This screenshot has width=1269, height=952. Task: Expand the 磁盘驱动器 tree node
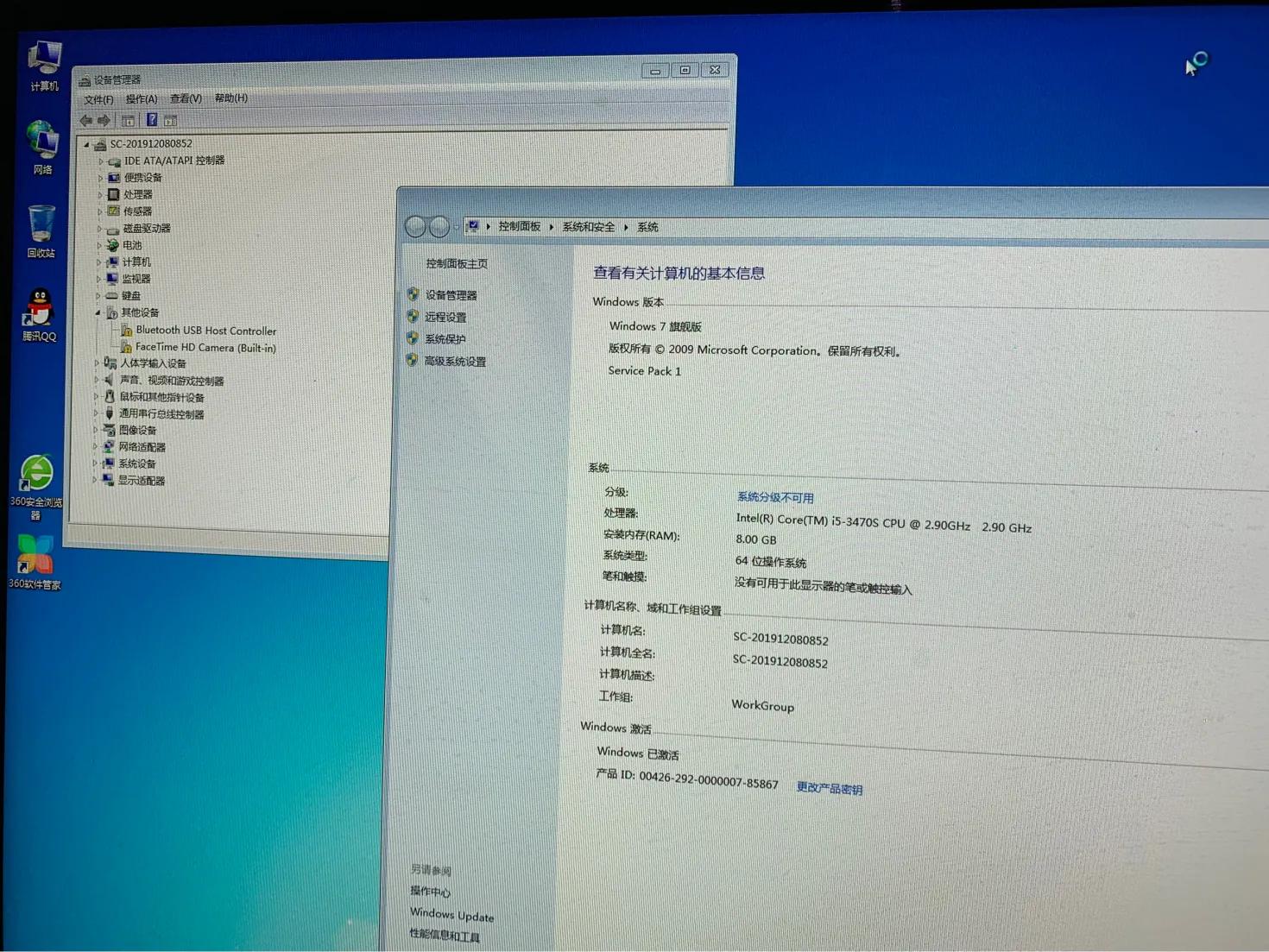coord(98,228)
